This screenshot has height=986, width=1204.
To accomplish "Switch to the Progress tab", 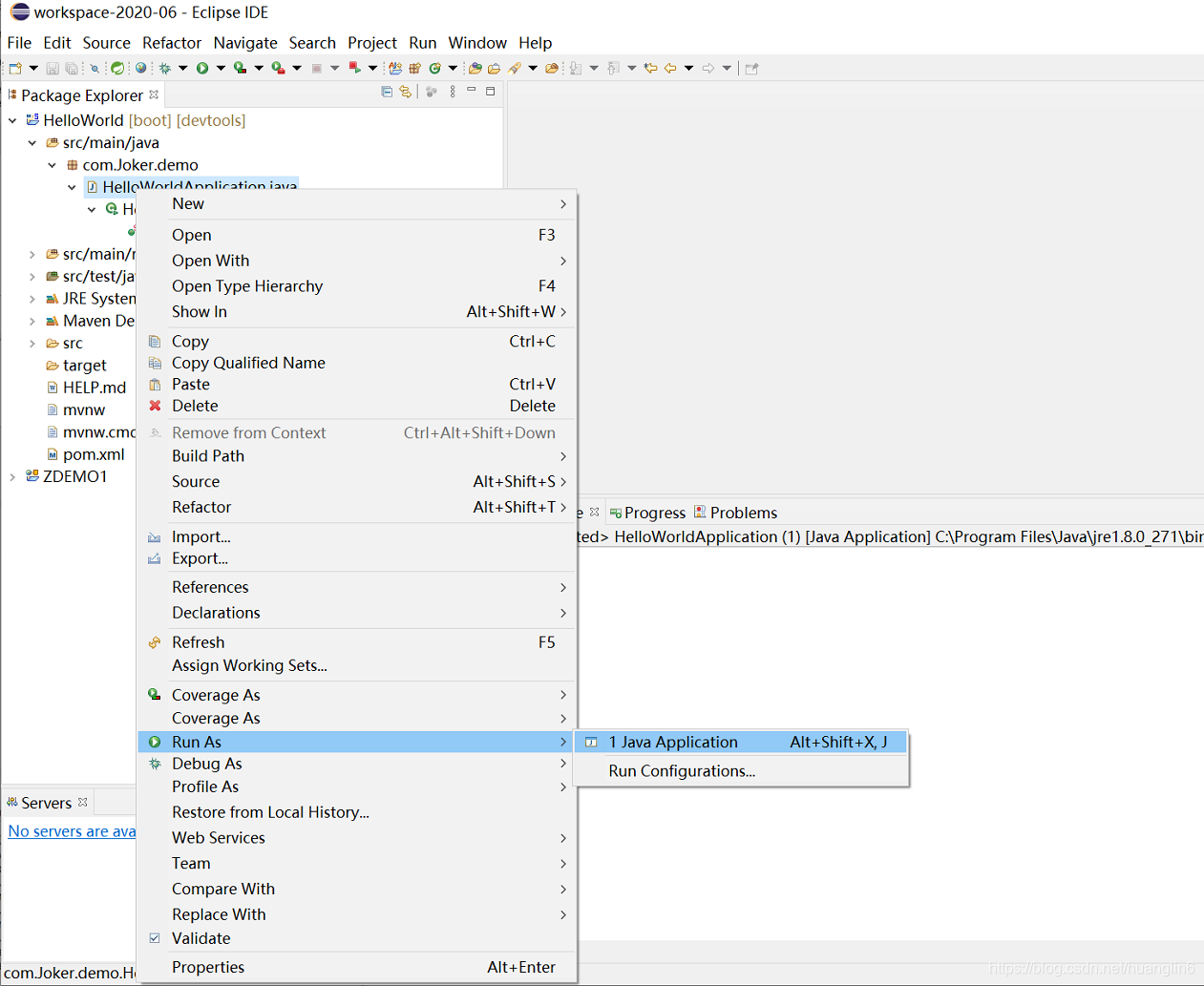I will [647, 513].
